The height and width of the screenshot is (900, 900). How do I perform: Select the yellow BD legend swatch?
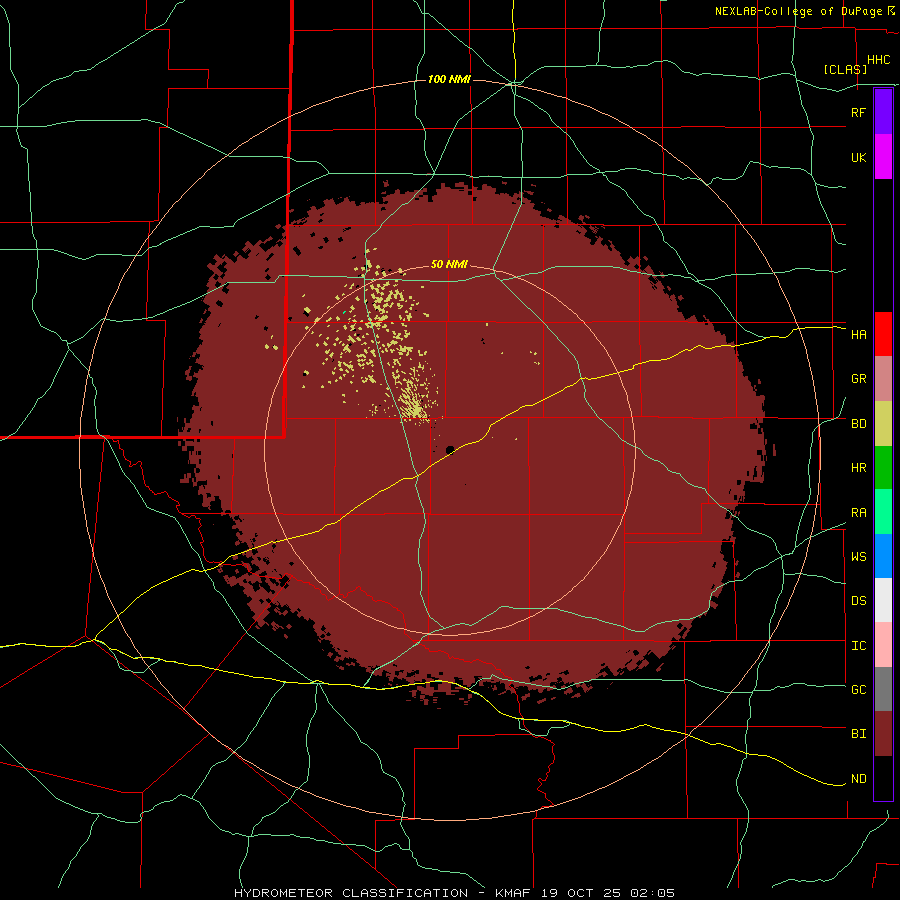[883, 424]
